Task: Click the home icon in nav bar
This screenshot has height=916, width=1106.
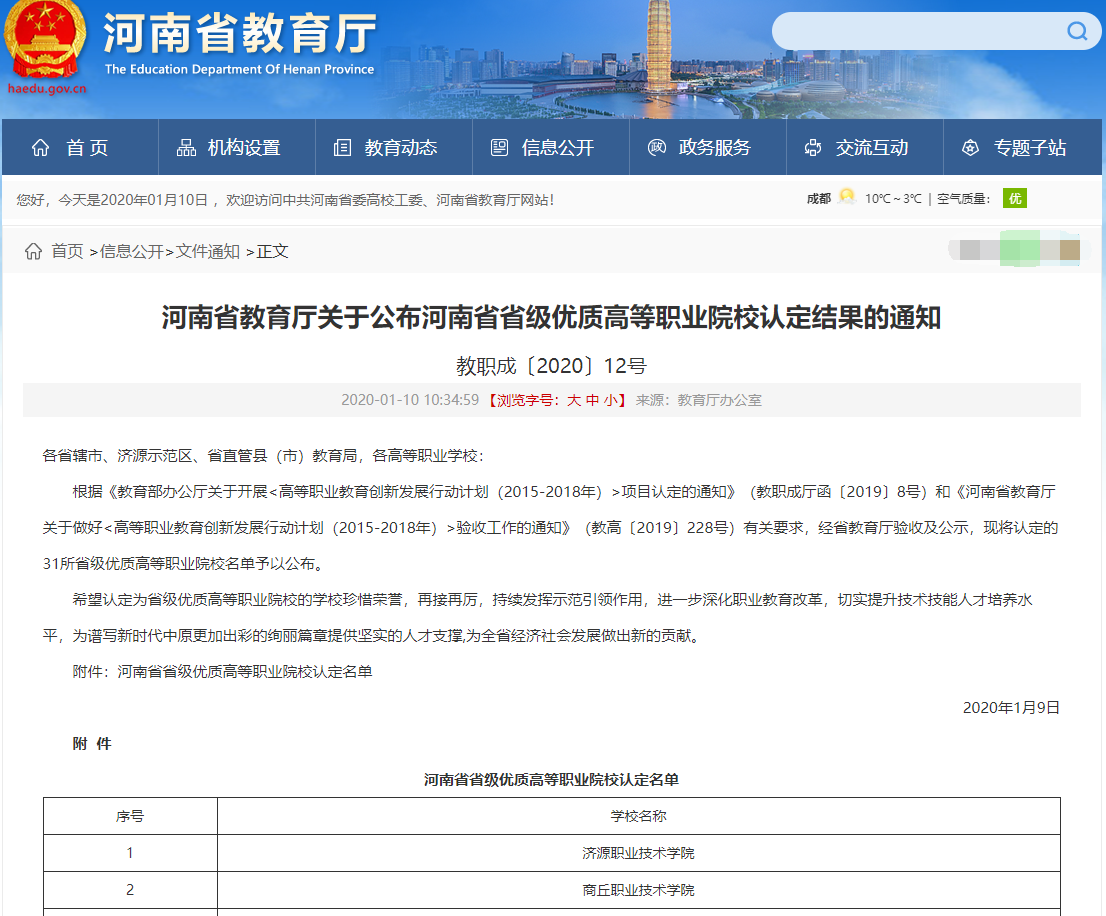Action: pos(41,147)
